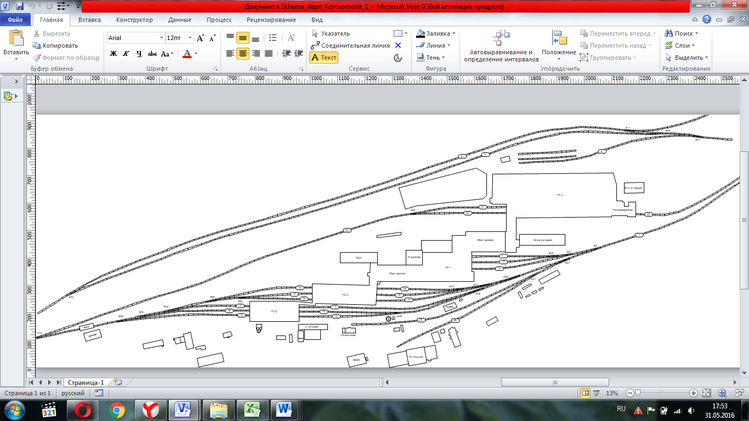Screen dimensions: 749x421
Task: Click the font color red A swatch
Action: (187, 54)
